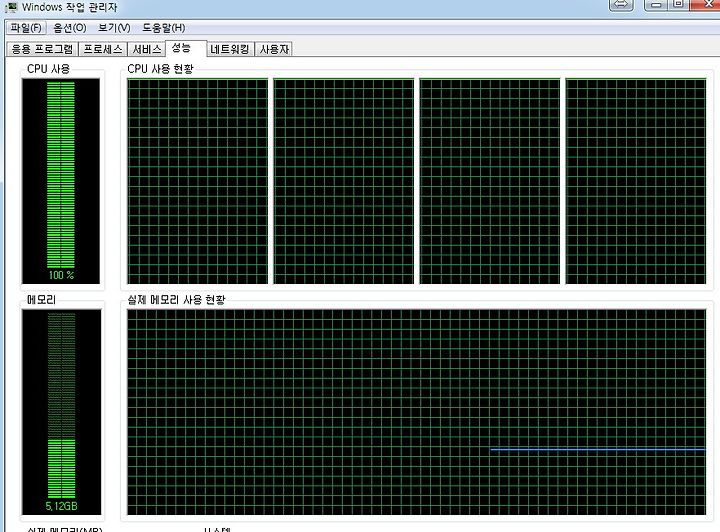The image size is (720, 532).
Task: Open the 파일(F) menu
Action: (x=26, y=28)
